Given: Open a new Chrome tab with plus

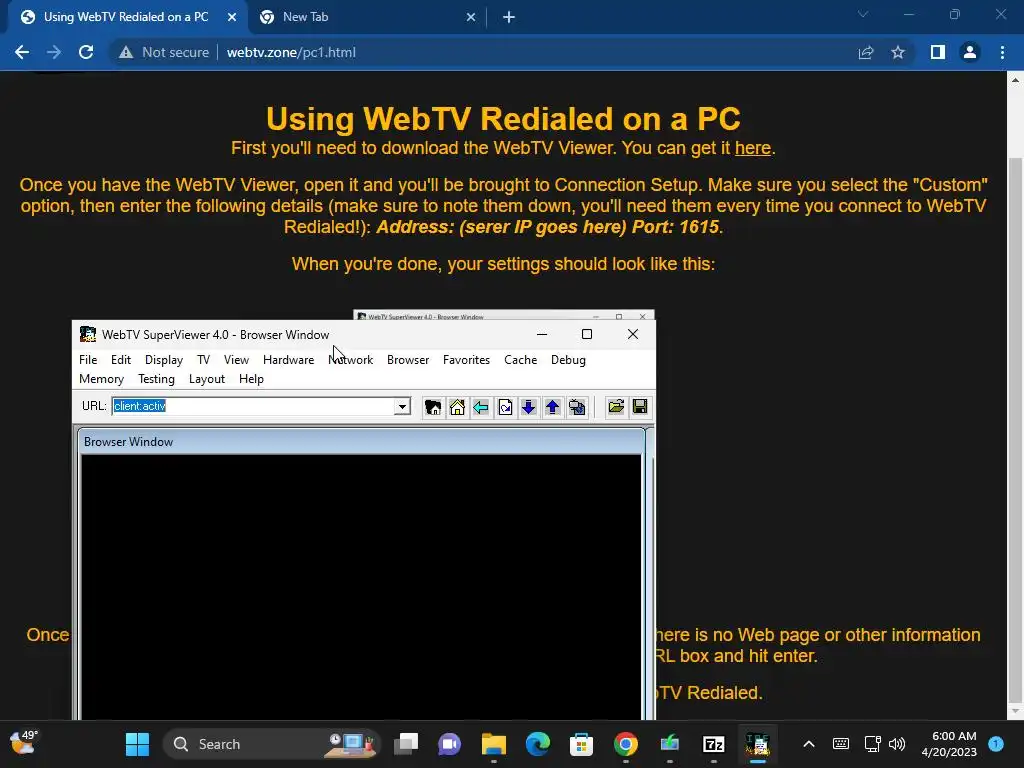Looking at the screenshot, I should click(509, 18).
